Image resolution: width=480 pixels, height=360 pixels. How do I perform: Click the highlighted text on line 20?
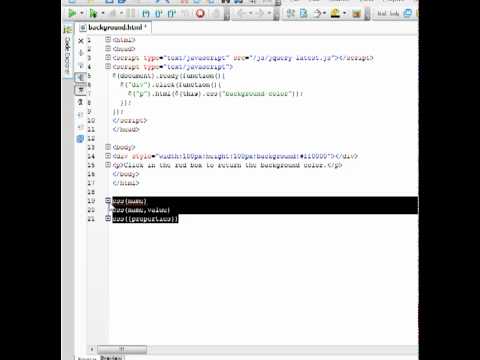point(141,210)
